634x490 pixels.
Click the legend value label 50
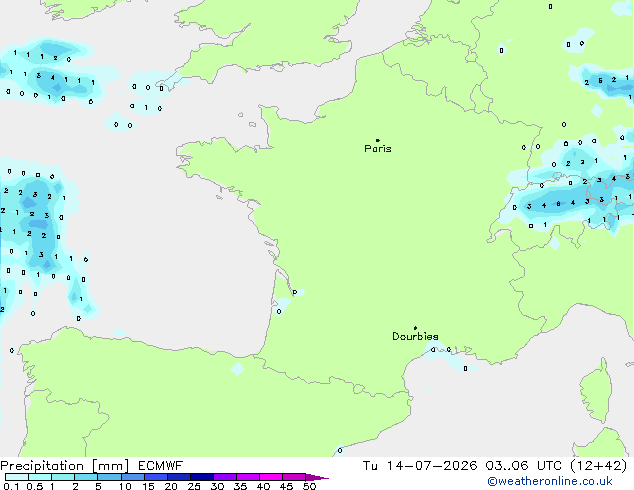pos(309,486)
